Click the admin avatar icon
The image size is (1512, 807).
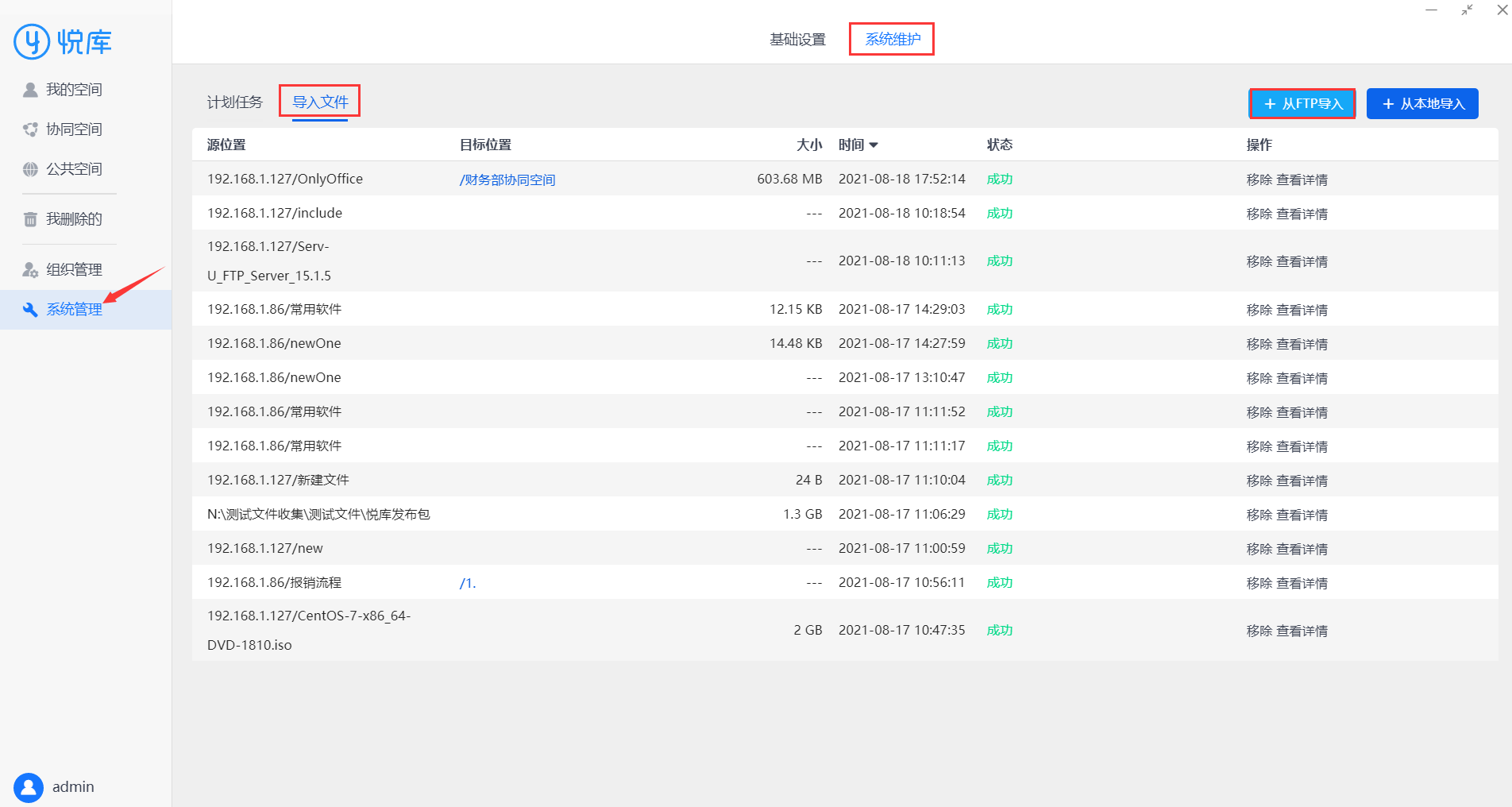point(29,787)
